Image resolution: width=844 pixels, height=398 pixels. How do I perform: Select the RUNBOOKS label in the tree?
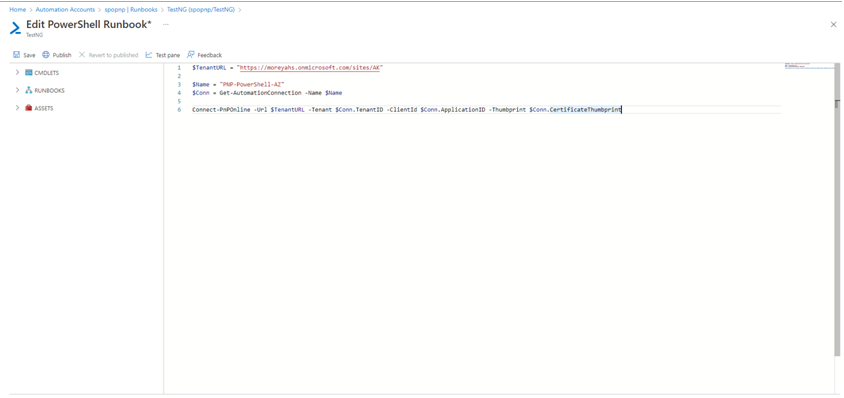[50, 91]
